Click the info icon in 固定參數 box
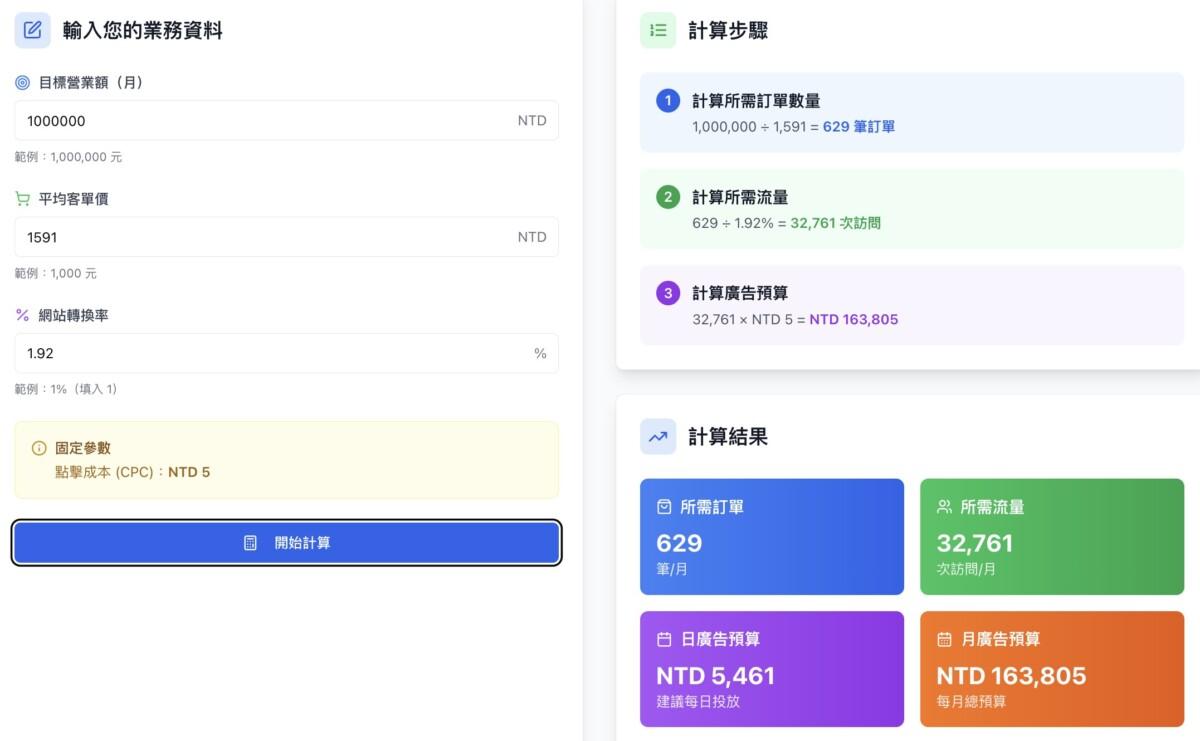1200x741 pixels. (39, 448)
